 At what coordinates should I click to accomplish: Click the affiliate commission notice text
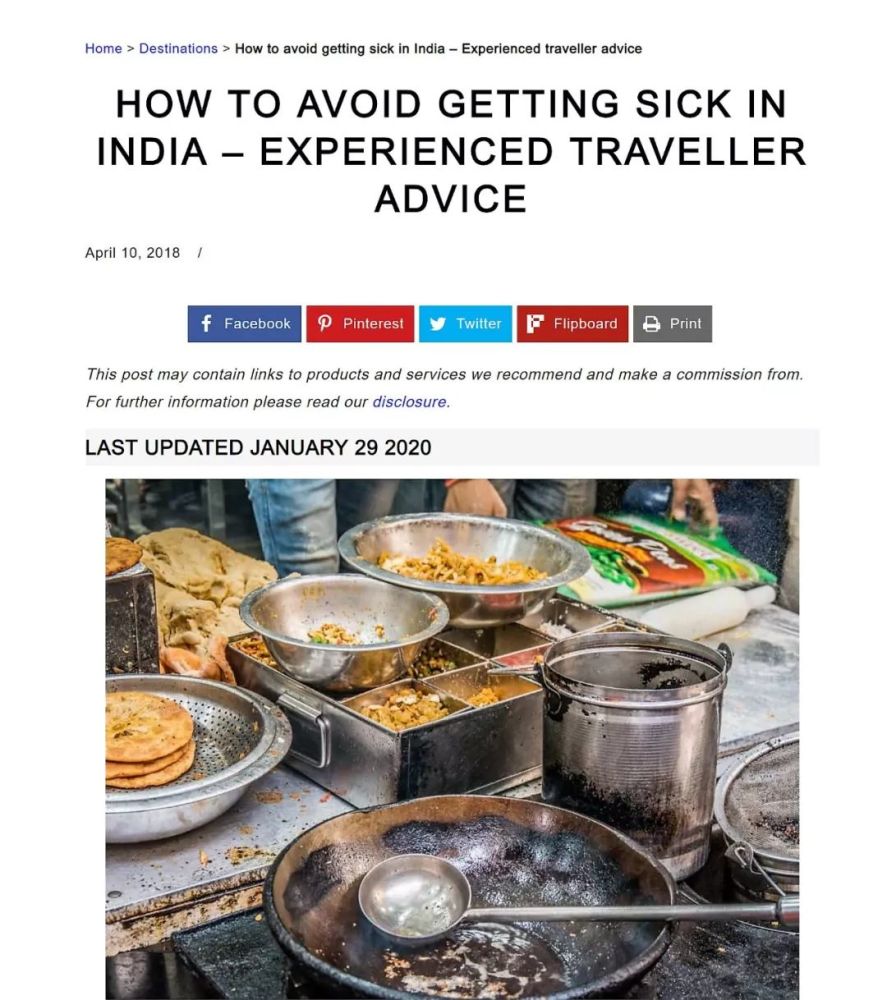point(444,388)
